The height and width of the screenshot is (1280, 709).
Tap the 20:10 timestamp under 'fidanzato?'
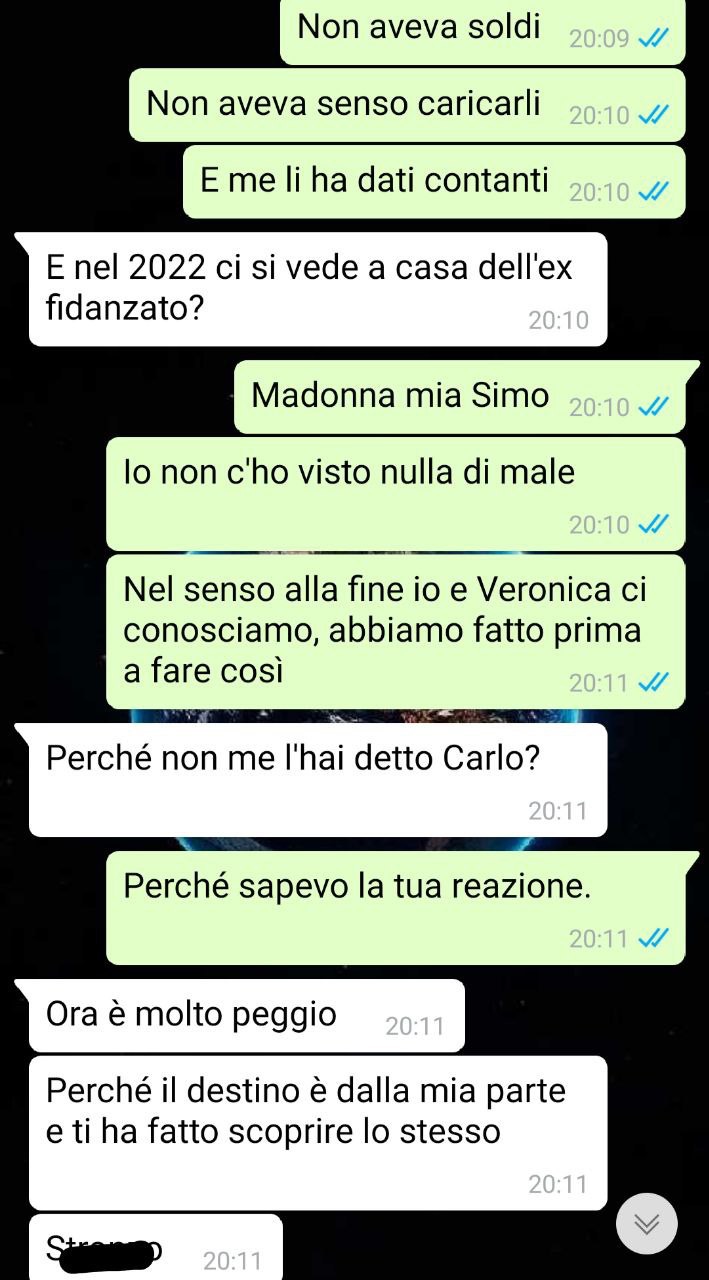point(558,320)
